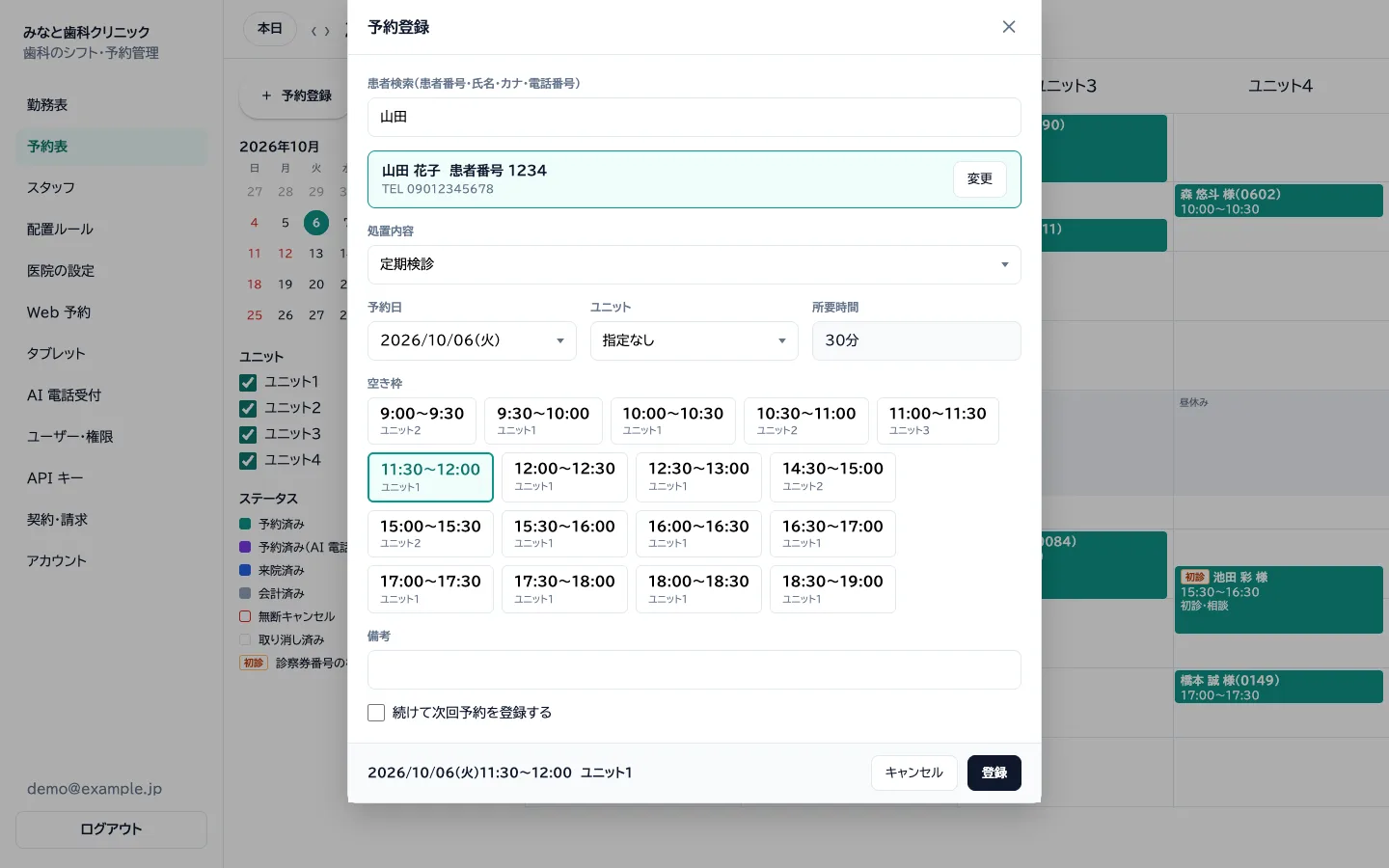Click the 備考 notes field
The image size is (1389, 868).
click(x=694, y=669)
